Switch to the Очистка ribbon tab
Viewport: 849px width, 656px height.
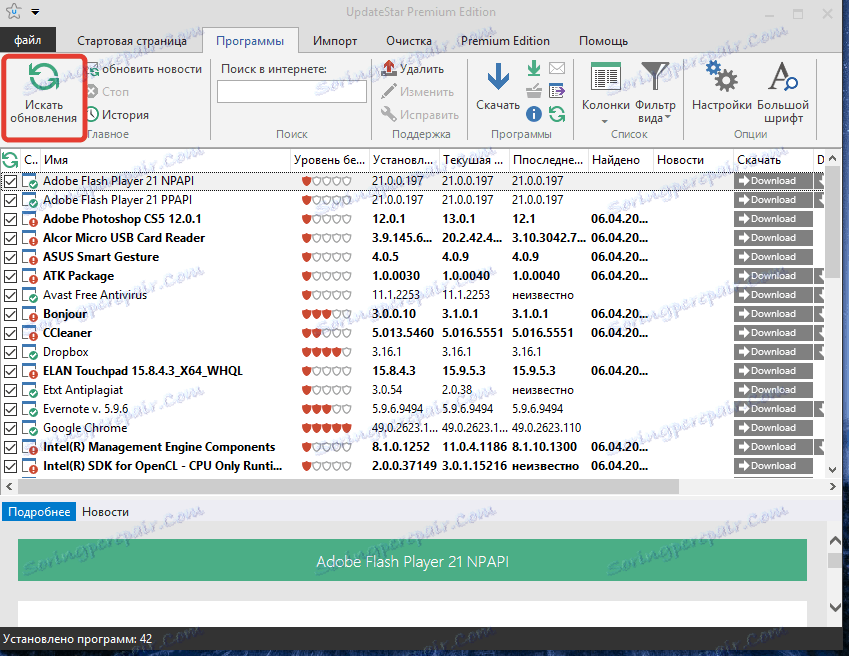[x=408, y=41]
